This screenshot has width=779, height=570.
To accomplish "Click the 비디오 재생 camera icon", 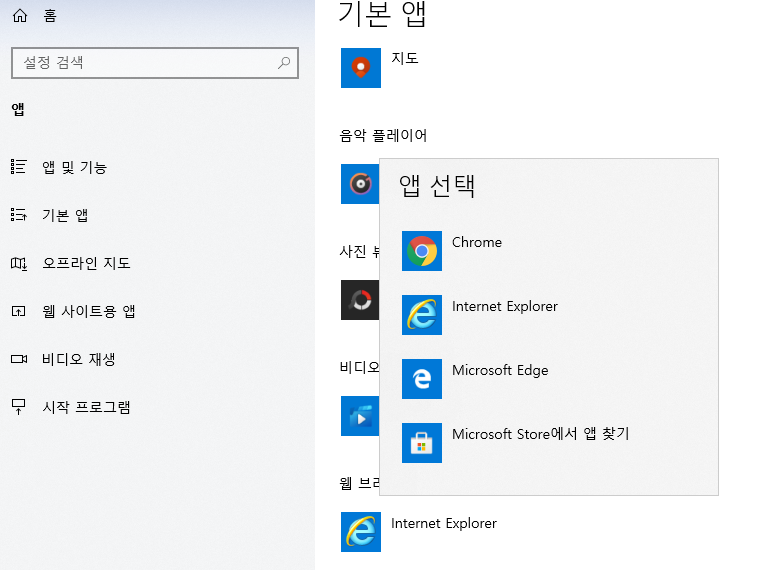I will [x=19, y=359].
